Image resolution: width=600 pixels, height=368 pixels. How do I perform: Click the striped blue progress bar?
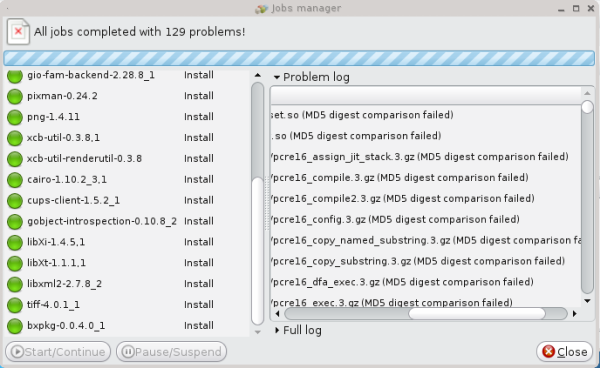click(299, 58)
